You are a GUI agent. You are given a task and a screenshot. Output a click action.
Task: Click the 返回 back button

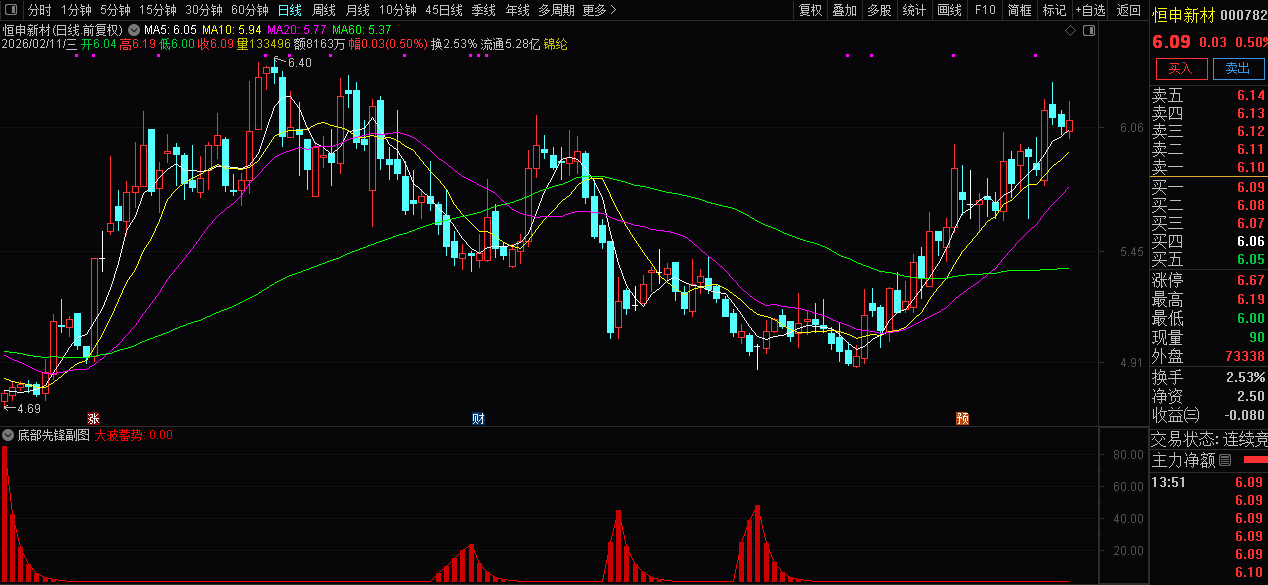coord(1129,10)
